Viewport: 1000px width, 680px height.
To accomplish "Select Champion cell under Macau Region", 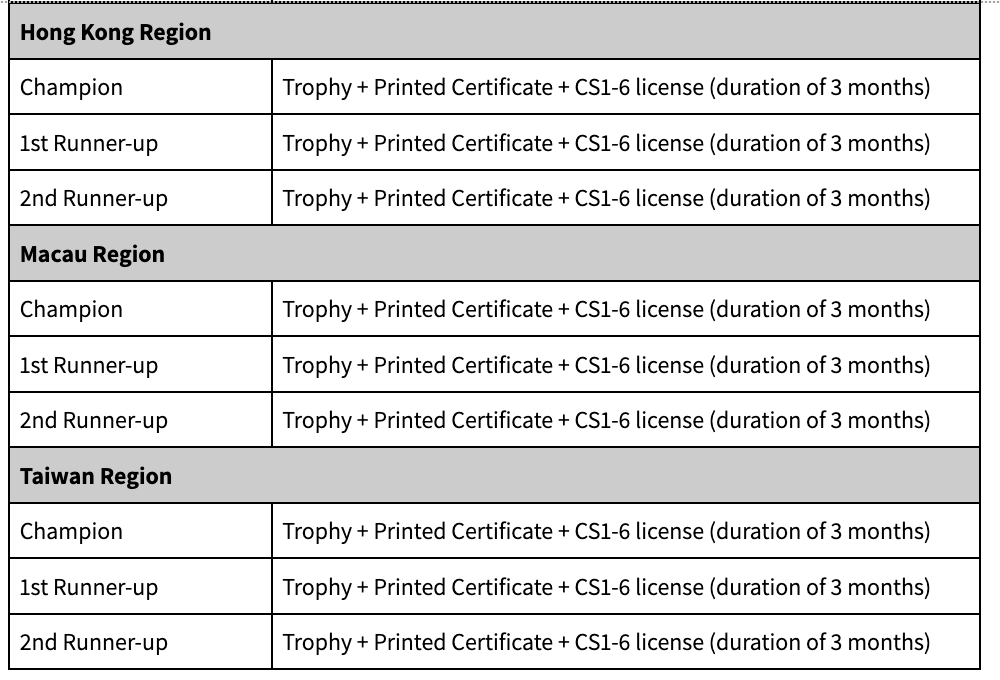I will pos(71,309).
